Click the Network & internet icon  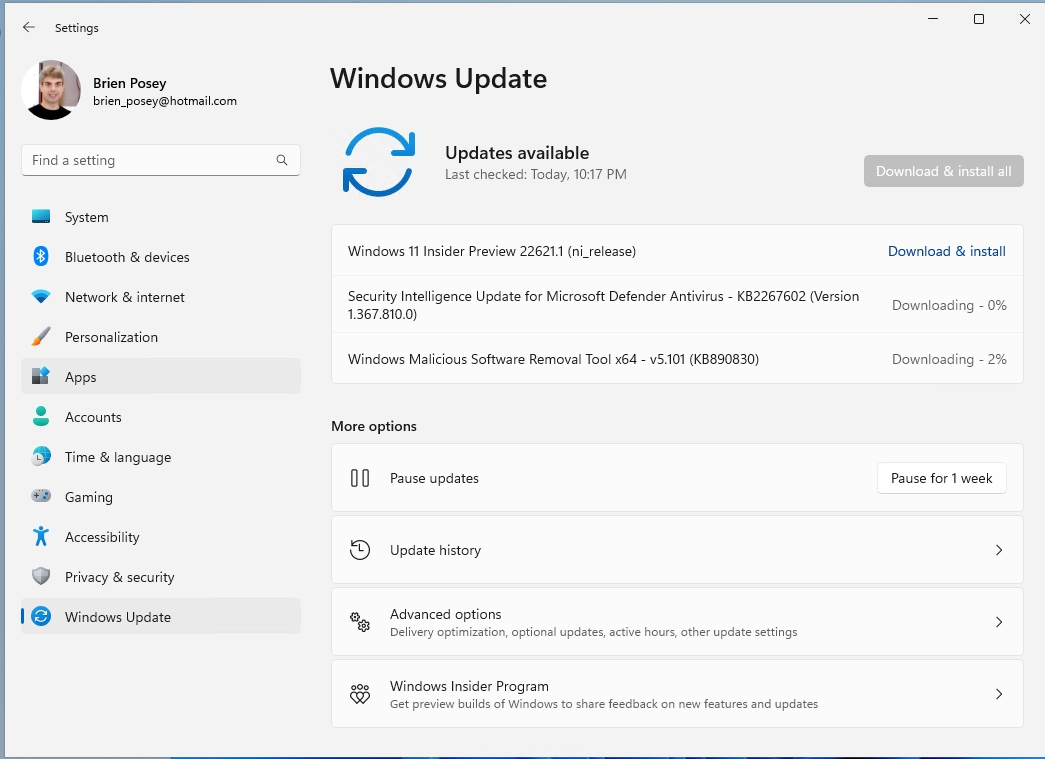(41, 297)
